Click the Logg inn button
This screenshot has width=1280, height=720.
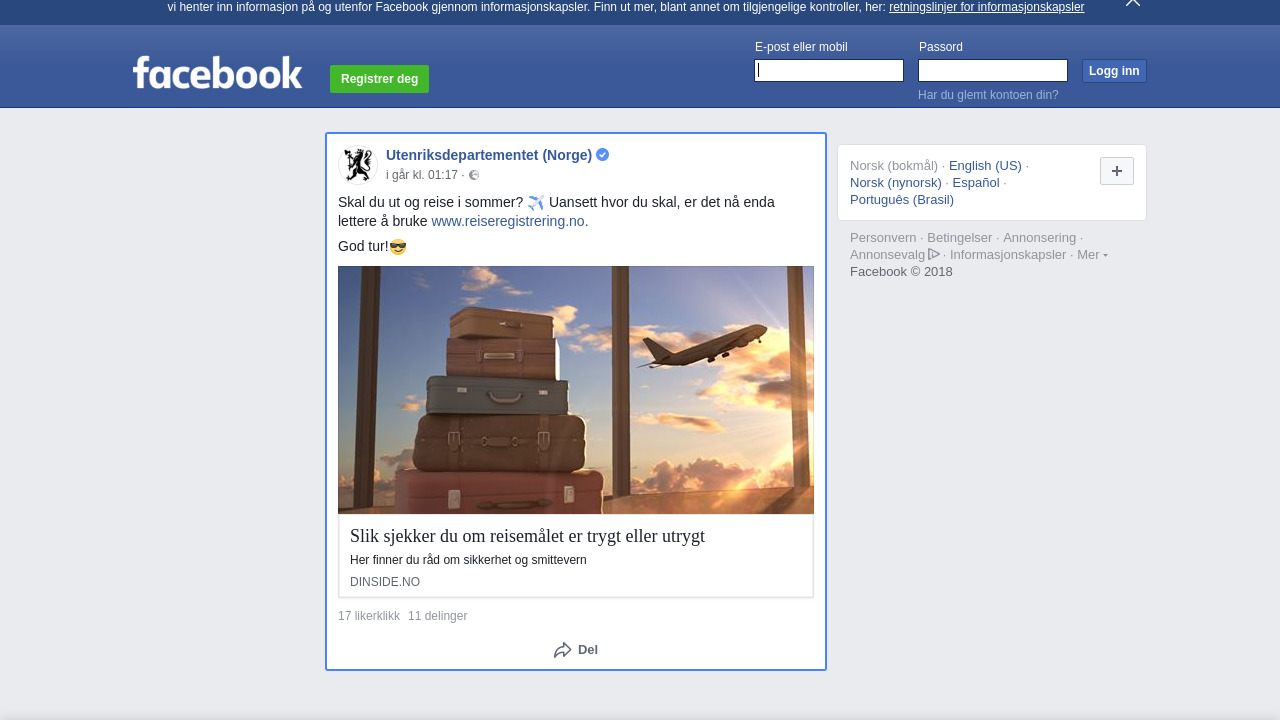pos(1114,71)
